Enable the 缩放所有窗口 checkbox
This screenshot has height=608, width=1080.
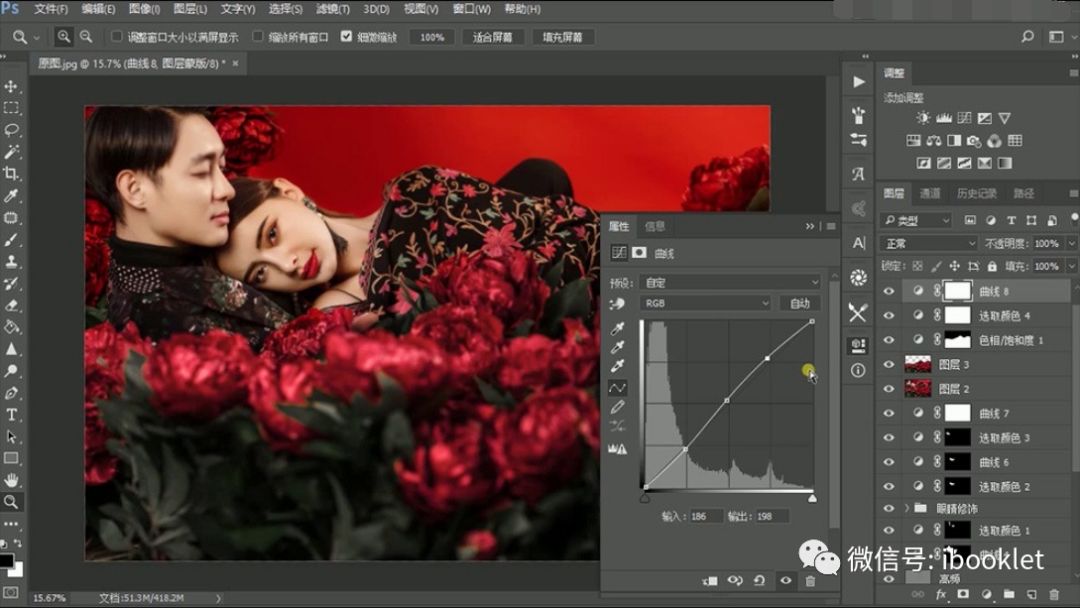pos(258,37)
